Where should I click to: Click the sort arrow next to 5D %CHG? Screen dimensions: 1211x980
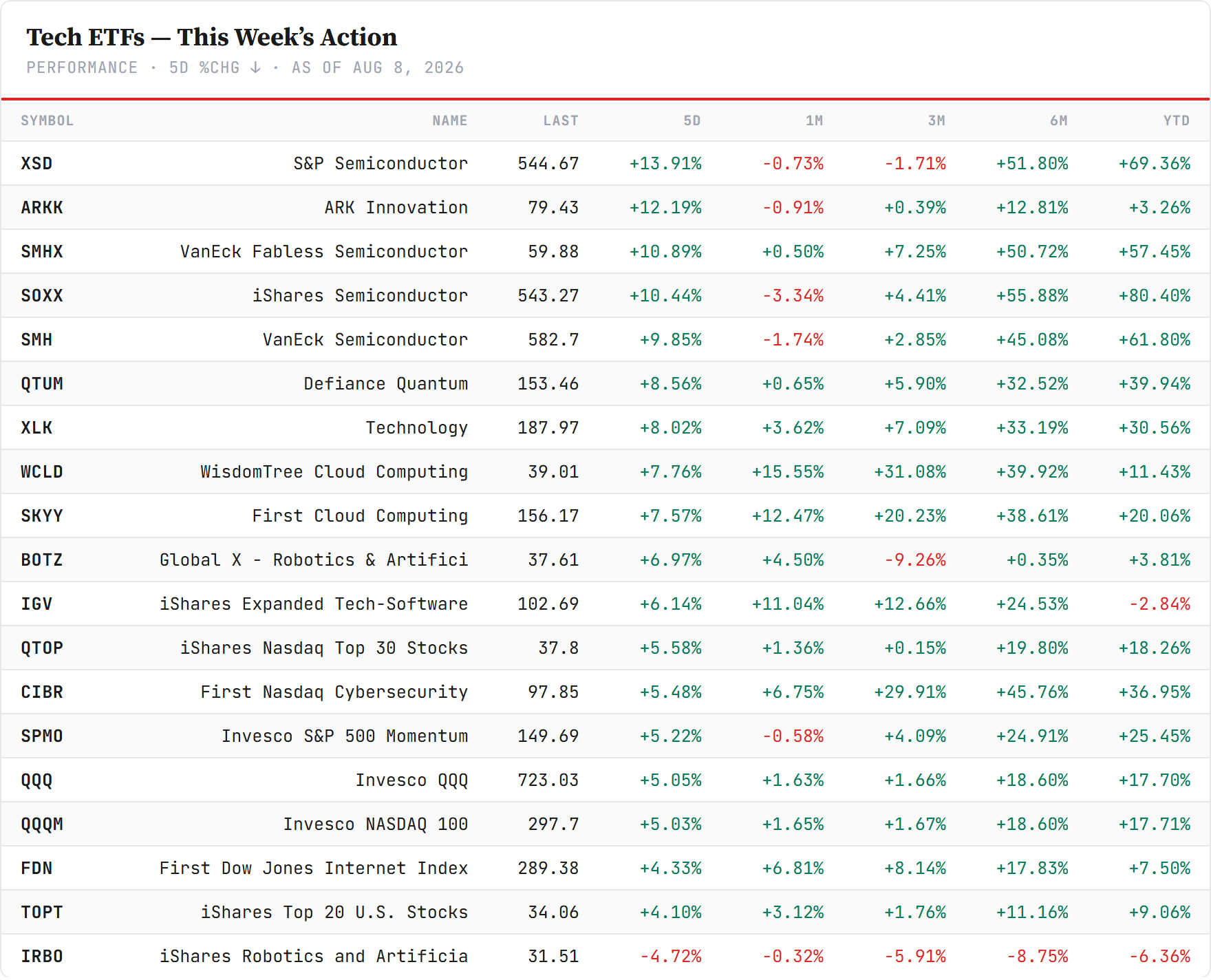tap(255, 67)
